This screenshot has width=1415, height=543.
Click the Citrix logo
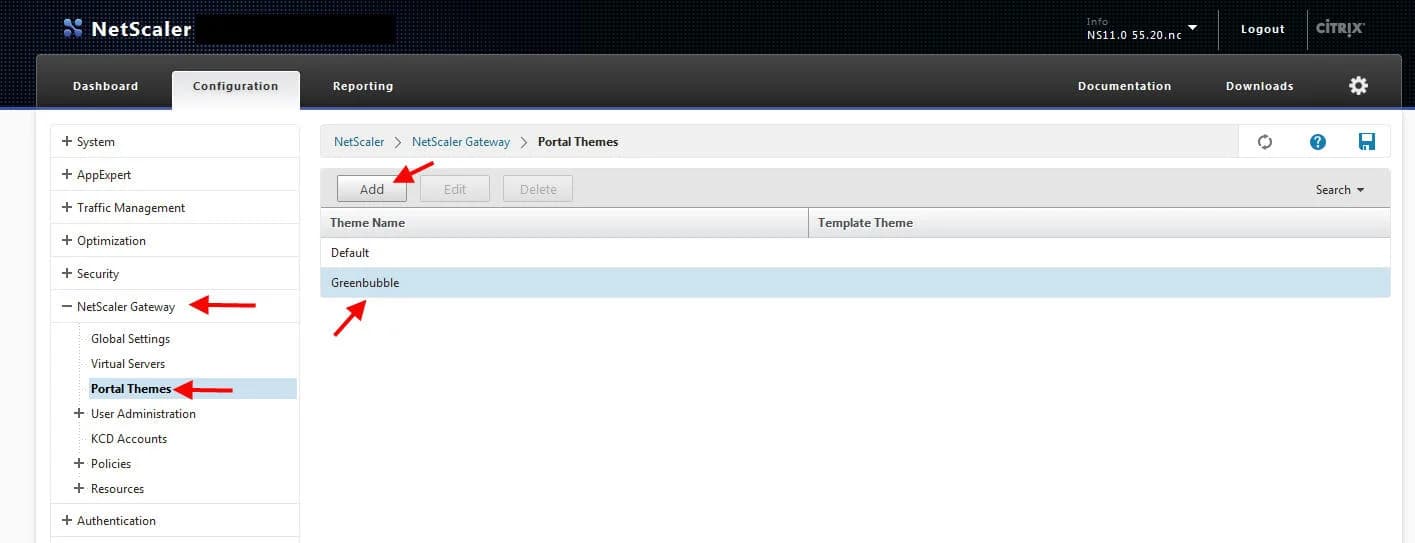[1340, 28]
